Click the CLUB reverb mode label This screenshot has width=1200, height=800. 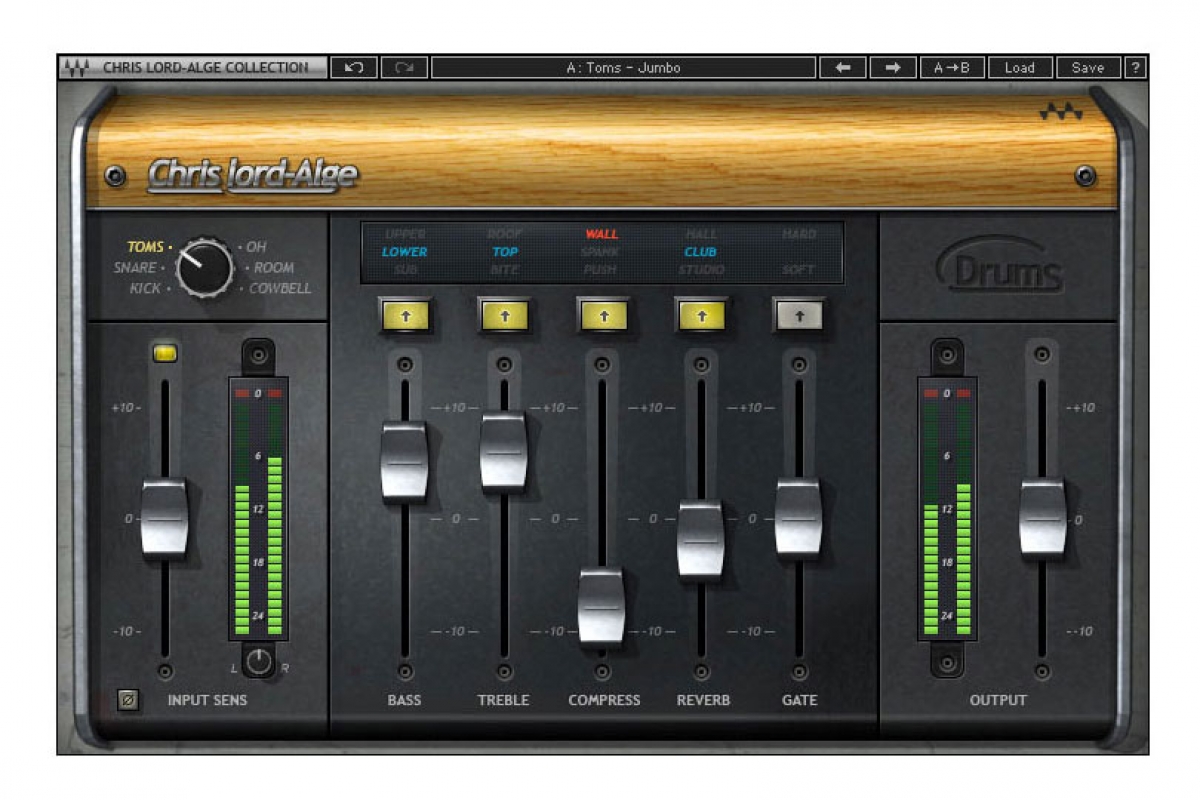tap(701, 252)
